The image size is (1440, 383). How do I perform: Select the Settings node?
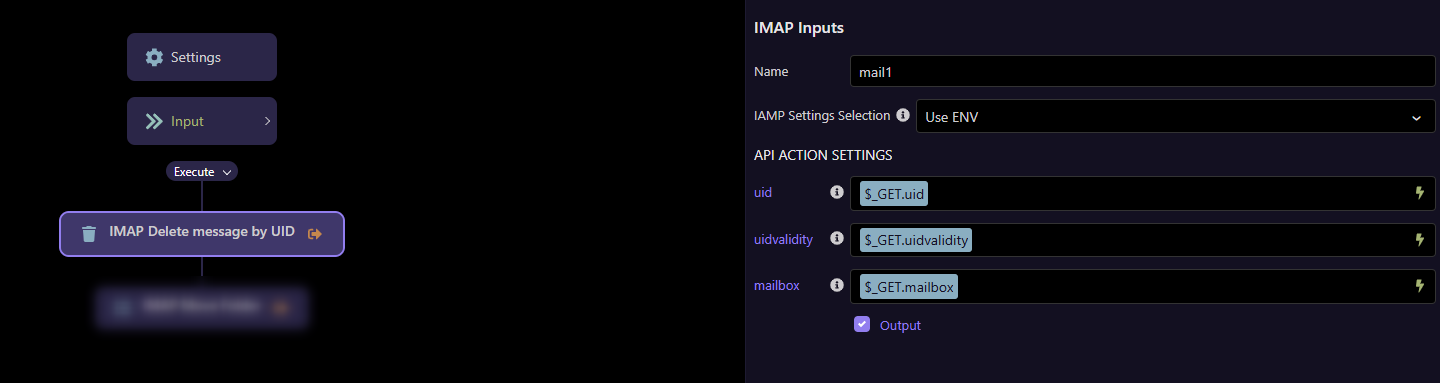point(202,57)
